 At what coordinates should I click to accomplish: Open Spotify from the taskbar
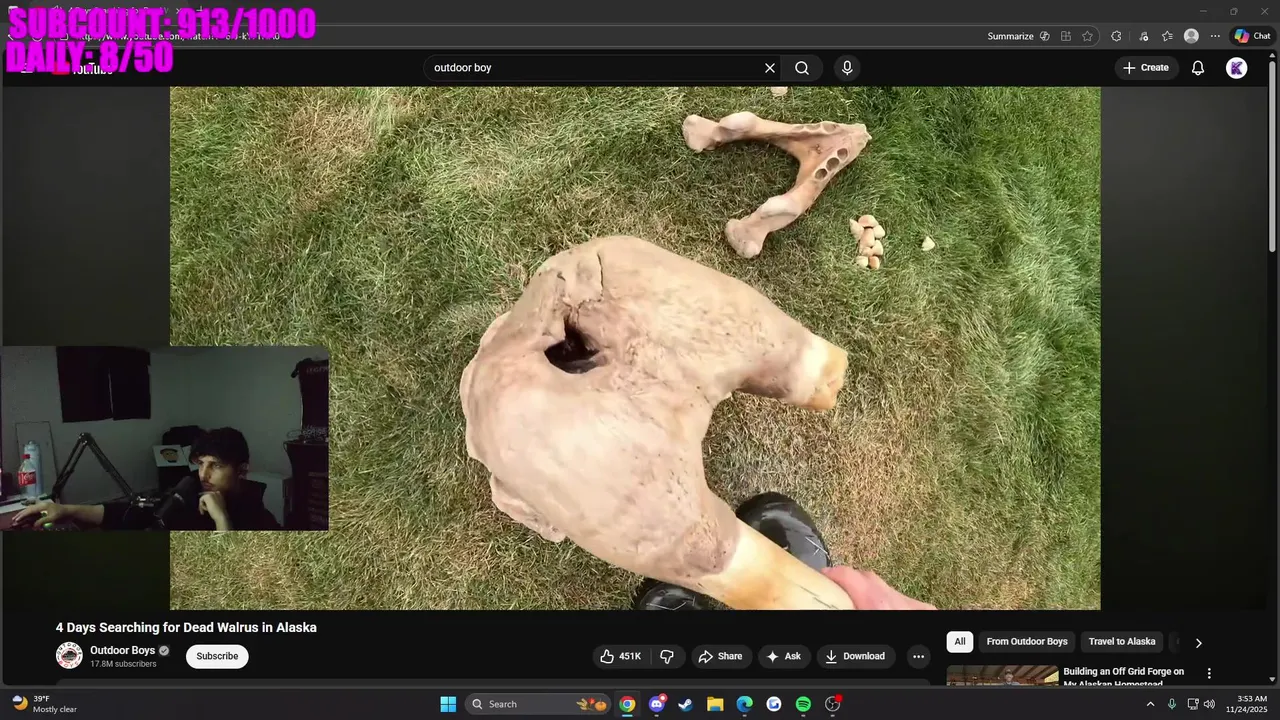(x=803, y=704)
